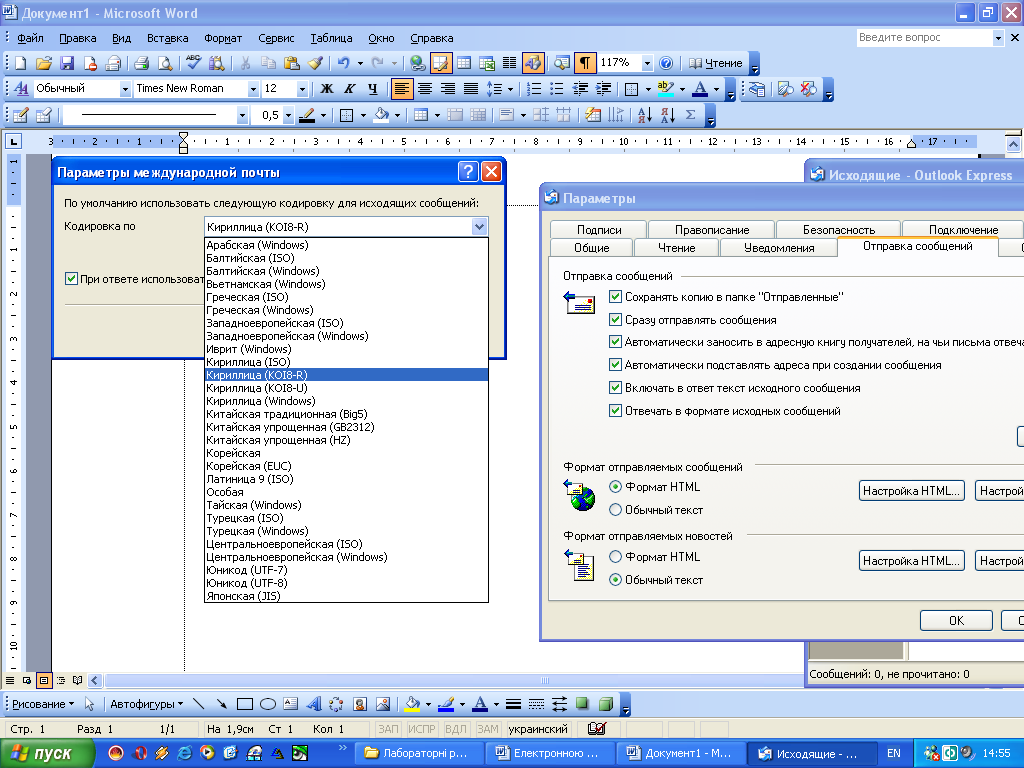This screenshot has height=768, width=1024.
Task: Open 'Лабораторні р...' taskbar item
Action: coord(419,753)
